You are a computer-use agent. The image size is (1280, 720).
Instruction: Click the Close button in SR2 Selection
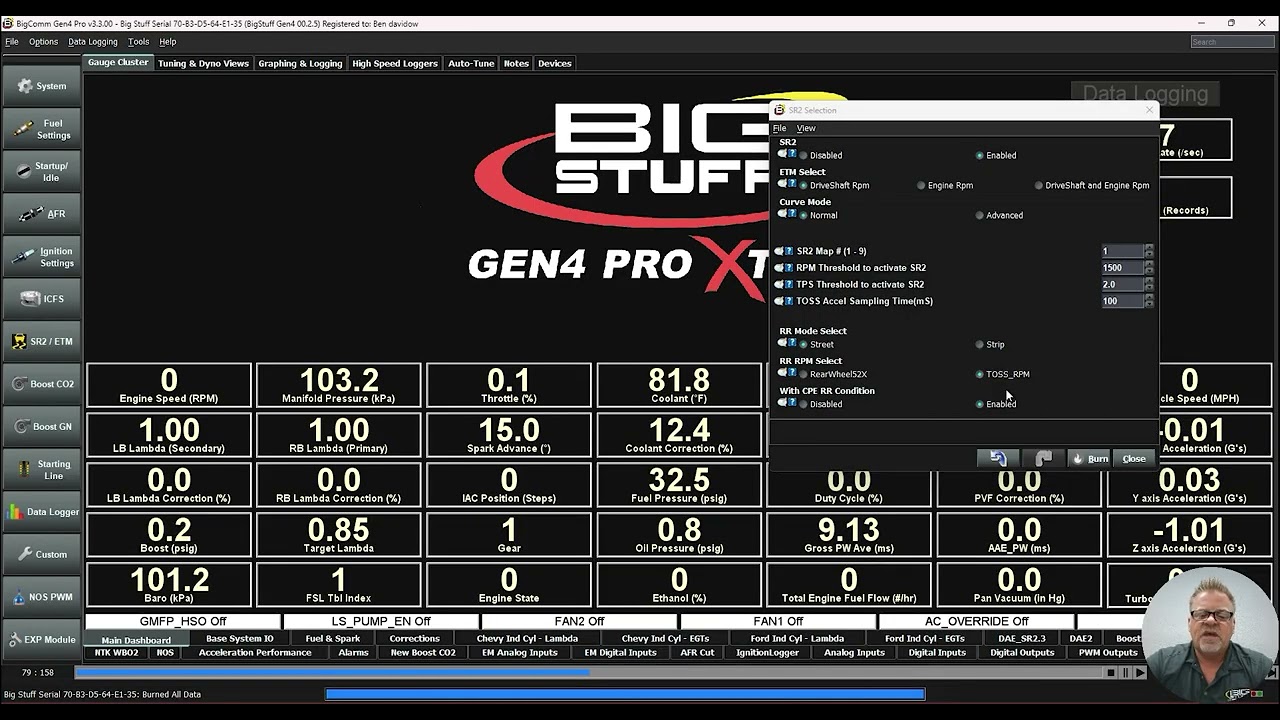click(1134, 458)
